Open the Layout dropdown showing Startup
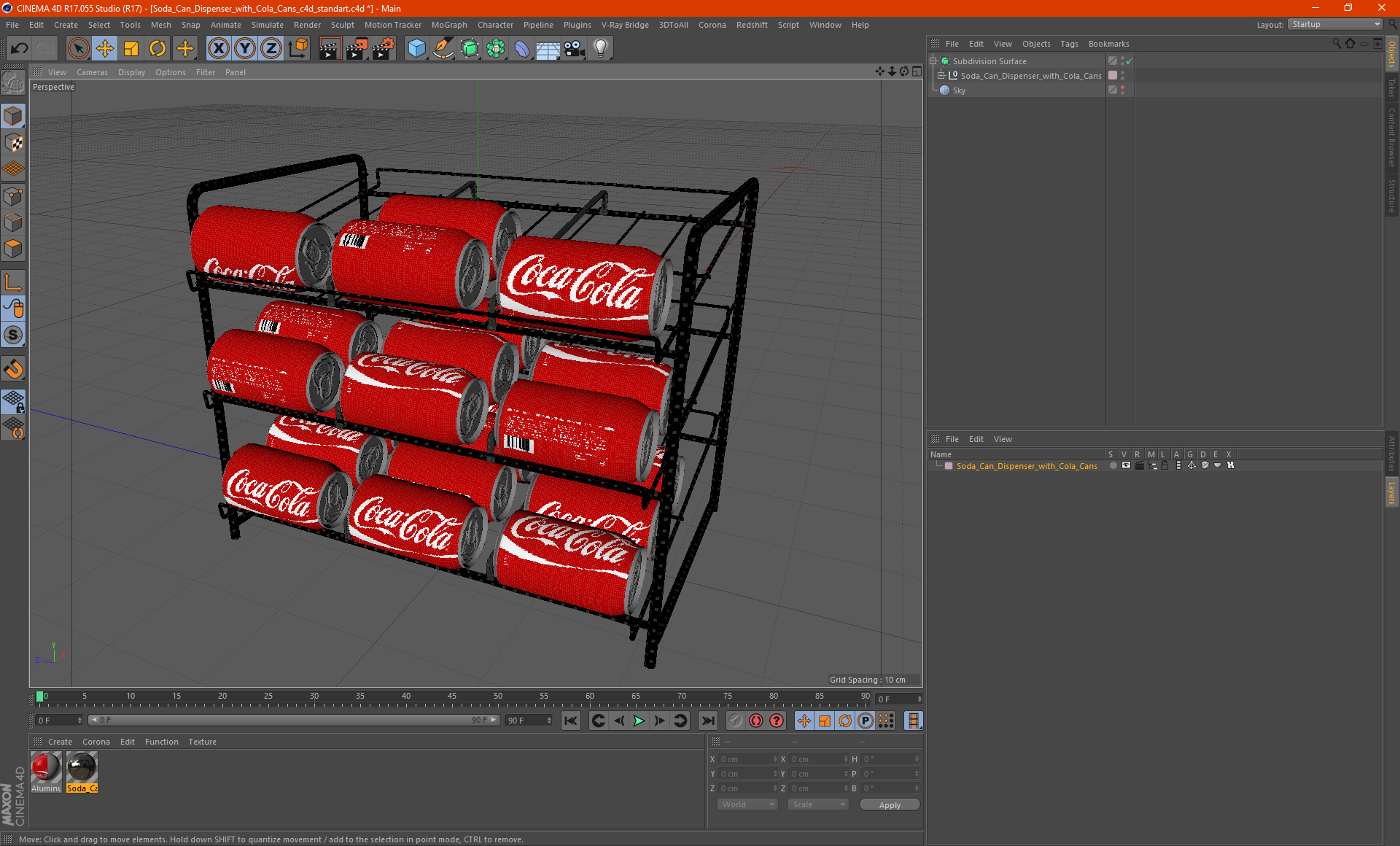The image size is (1400, 846). pos(1336,24)
